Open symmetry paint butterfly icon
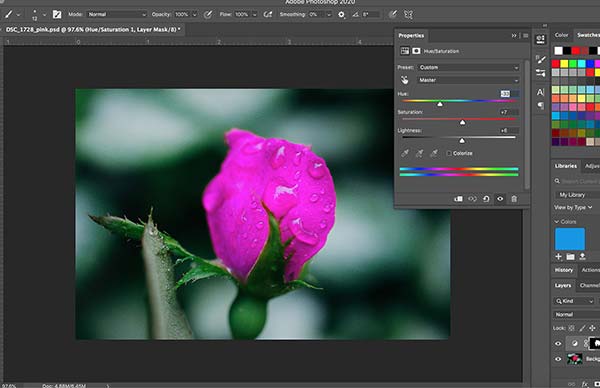600x388 pixels. click(408, 15)
